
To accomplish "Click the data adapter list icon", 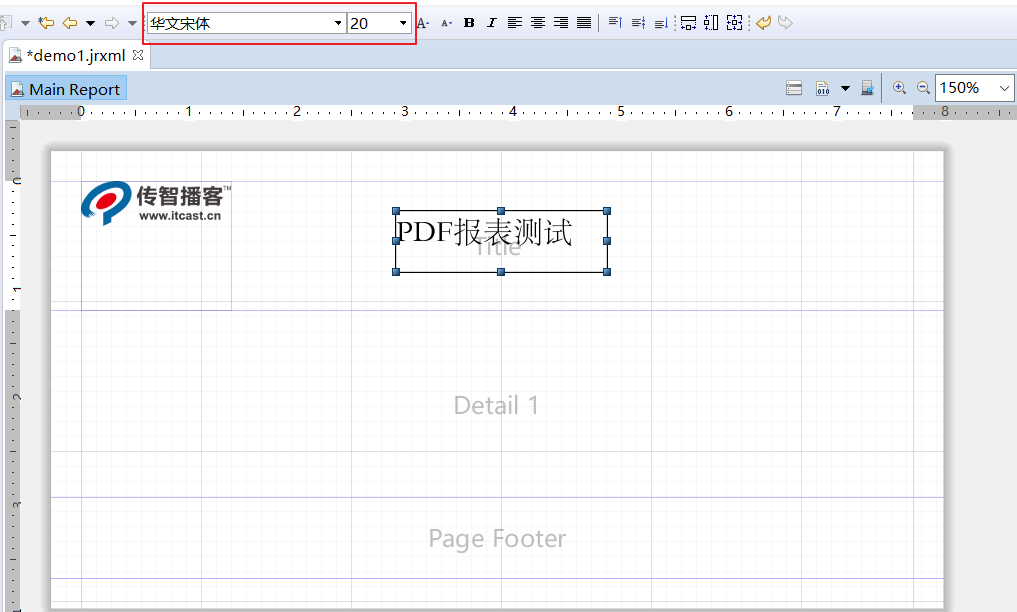I will click(x=794, y=88).
